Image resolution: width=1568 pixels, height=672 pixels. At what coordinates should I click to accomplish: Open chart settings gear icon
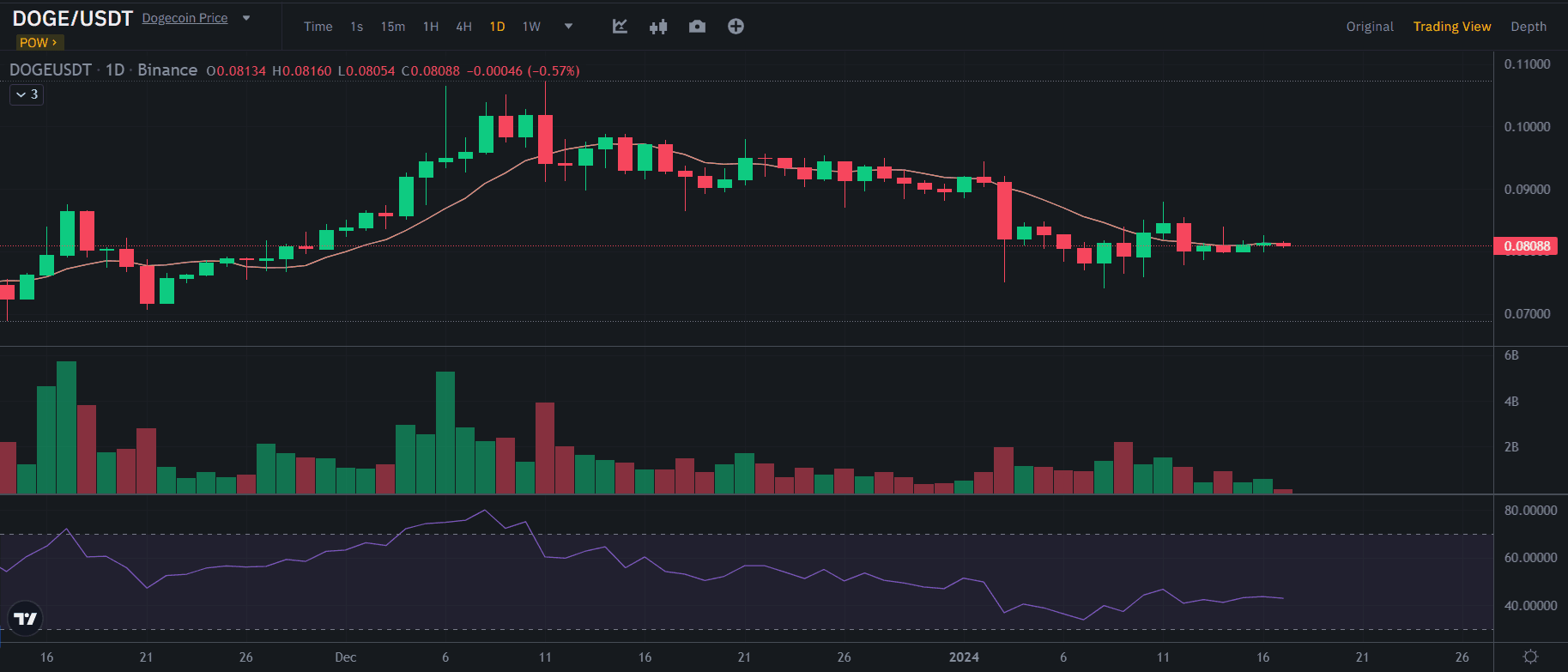tap(1530, 657)
